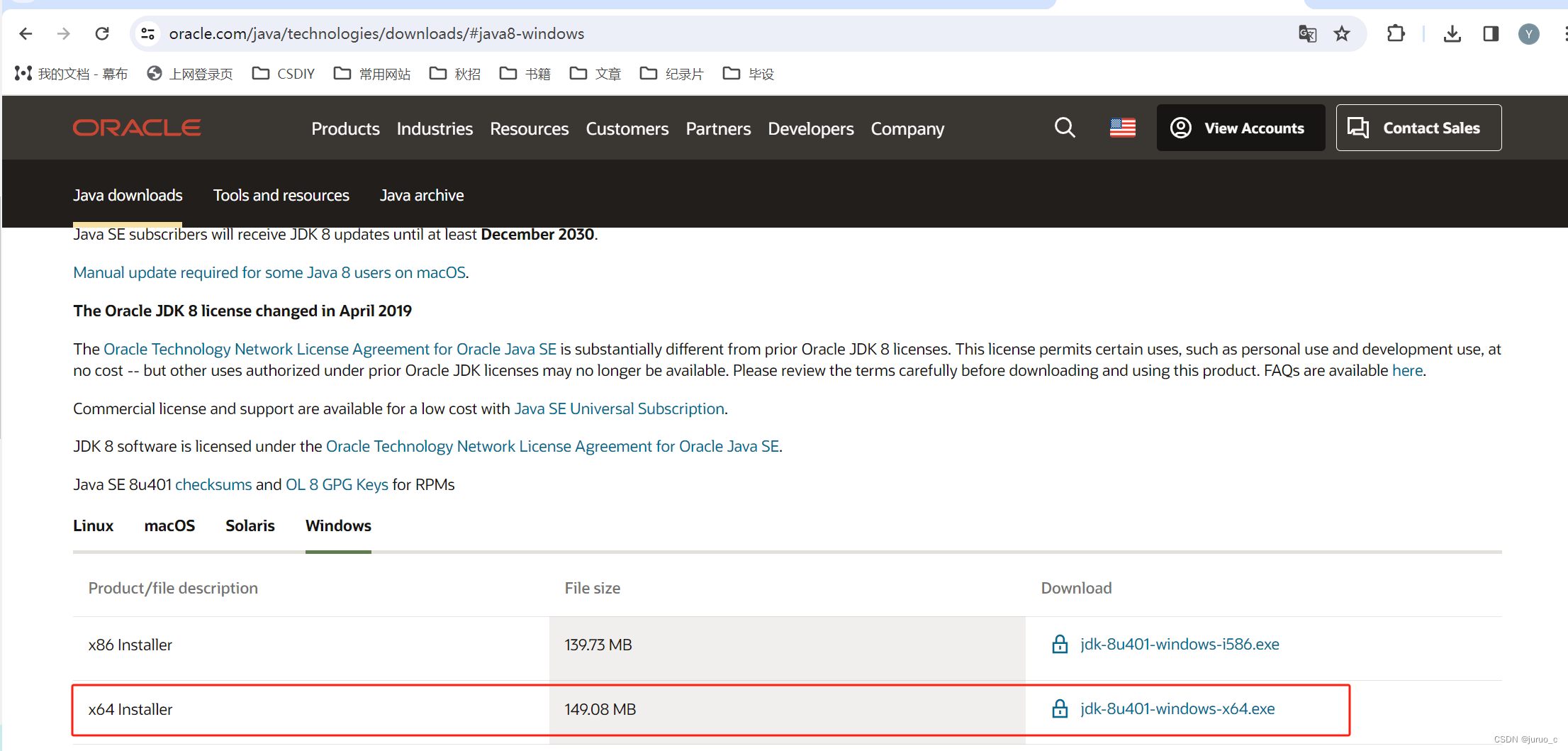
Task: Click the Product/file description column header
Action: [173, 588]
